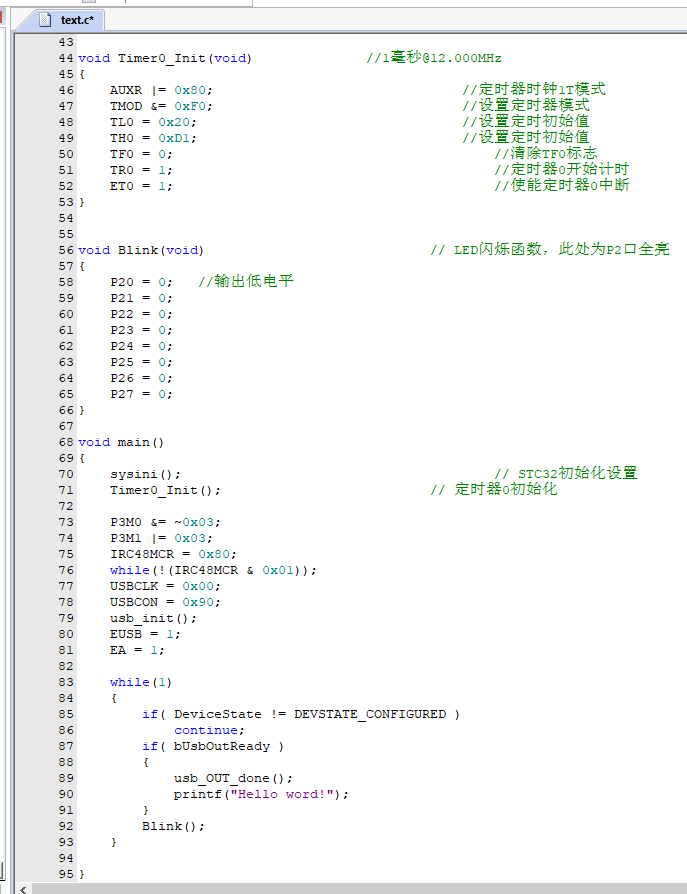The height and width of the screenshot is (894, 687).
Task: Click the 'usb_init();' call
Action: [153, 618]
